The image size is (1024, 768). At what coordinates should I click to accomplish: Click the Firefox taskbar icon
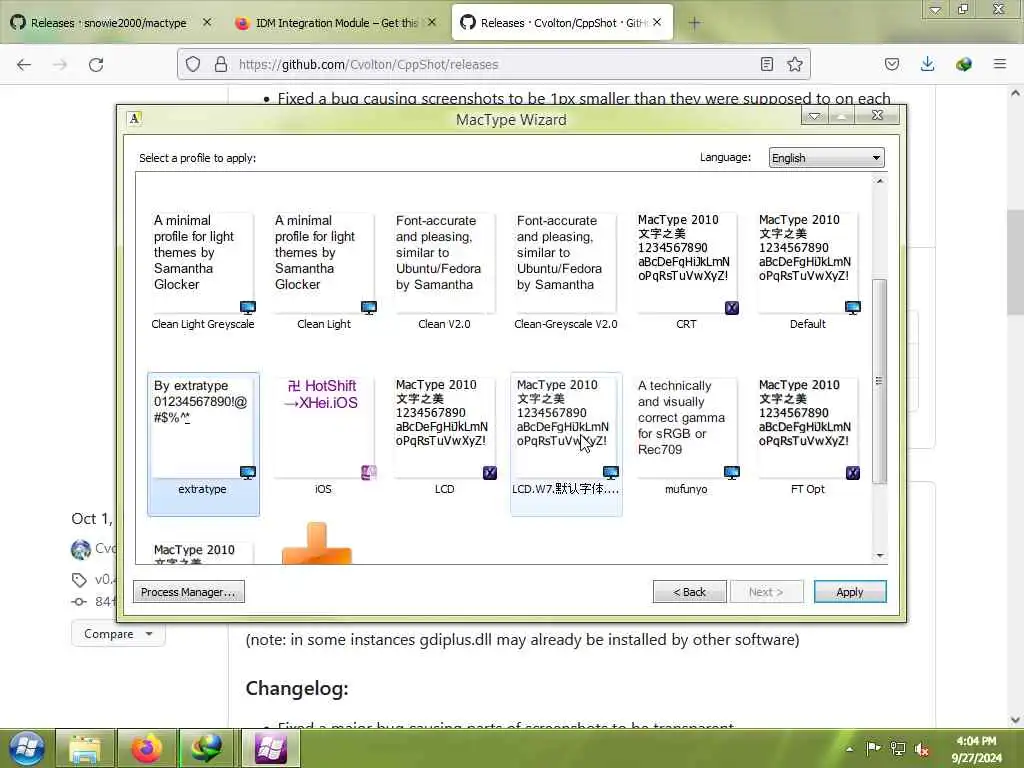(x=147, y=748)
